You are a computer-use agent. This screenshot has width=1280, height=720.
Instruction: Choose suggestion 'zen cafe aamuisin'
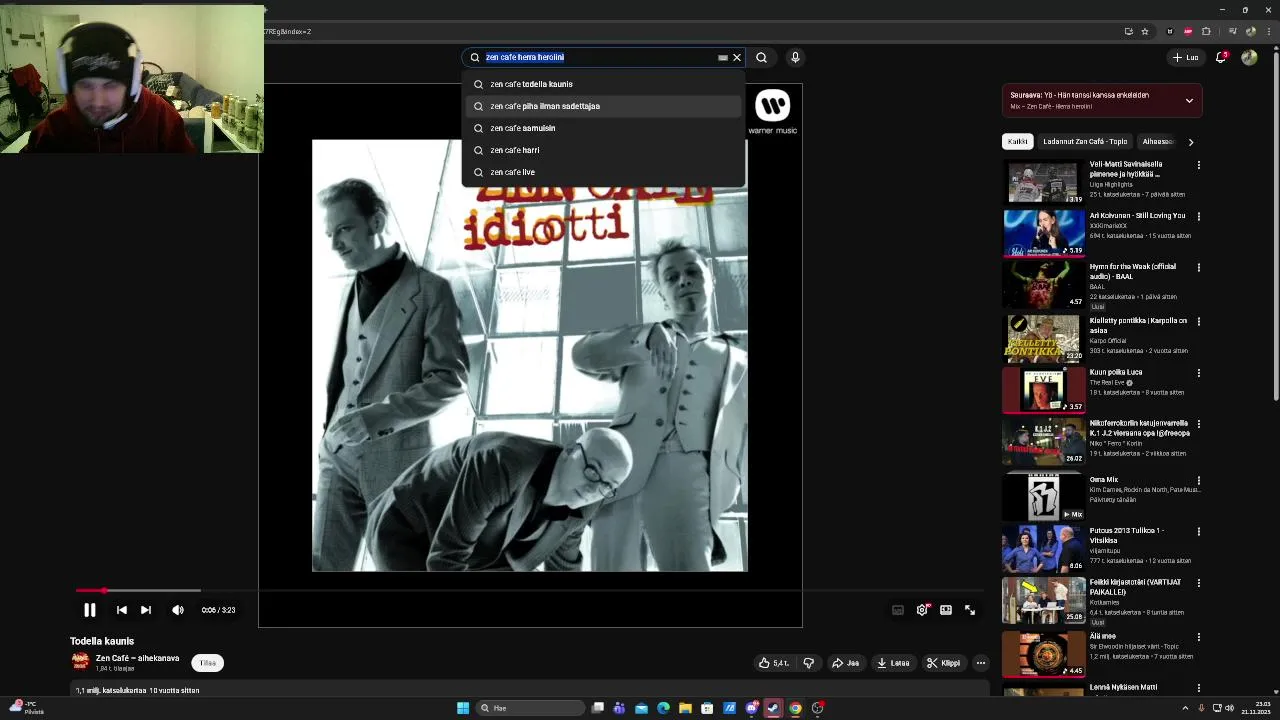603,128
